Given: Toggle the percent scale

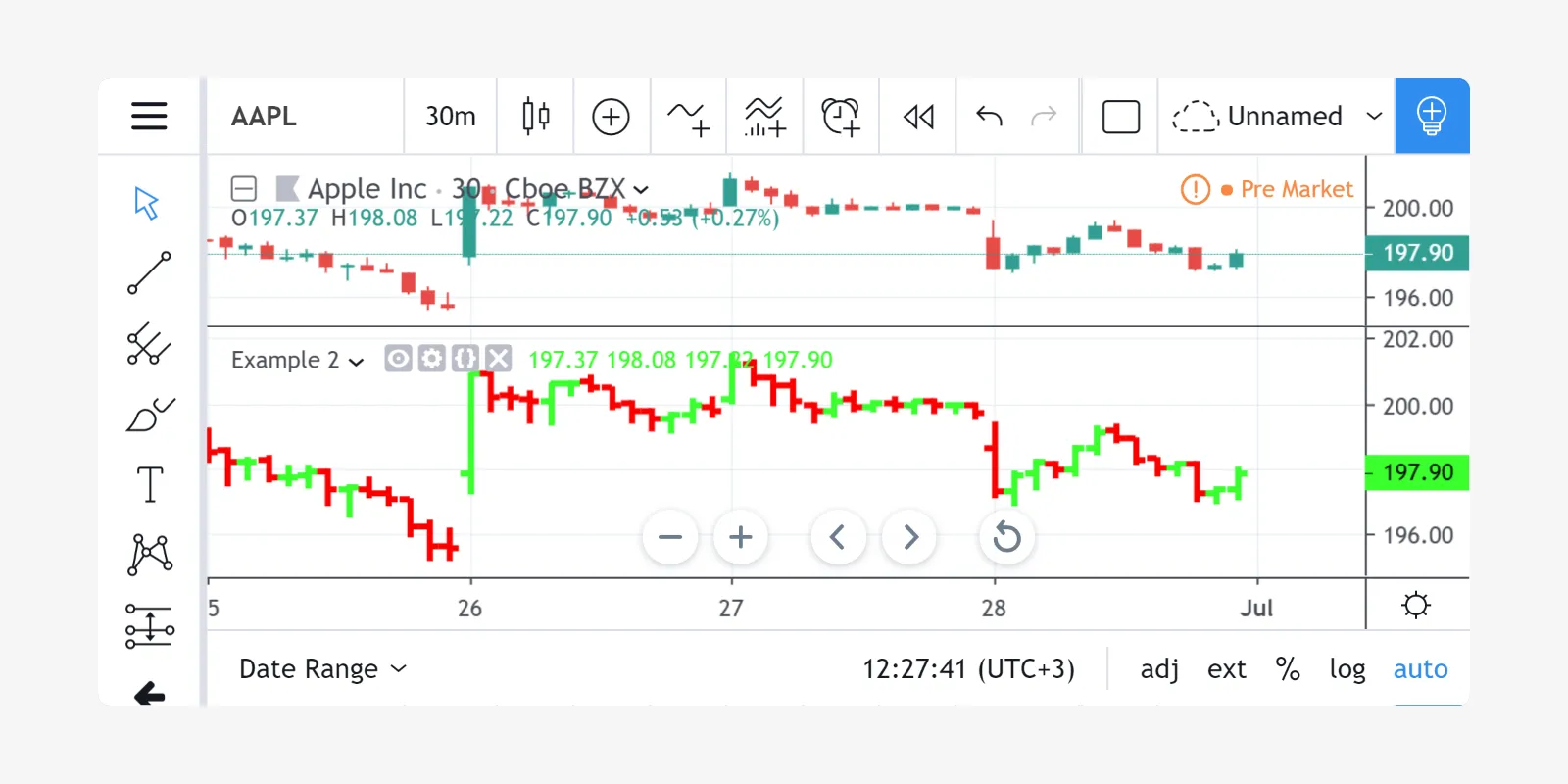Looking at the screenshot, I should click(x=1288, y=668).
